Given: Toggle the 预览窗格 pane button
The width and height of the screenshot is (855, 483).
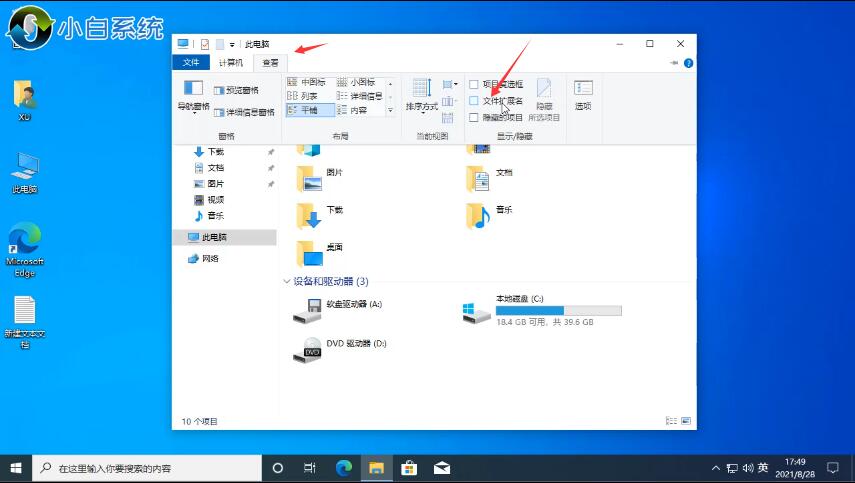Looking at the screenshot, I should coord(236,90).
